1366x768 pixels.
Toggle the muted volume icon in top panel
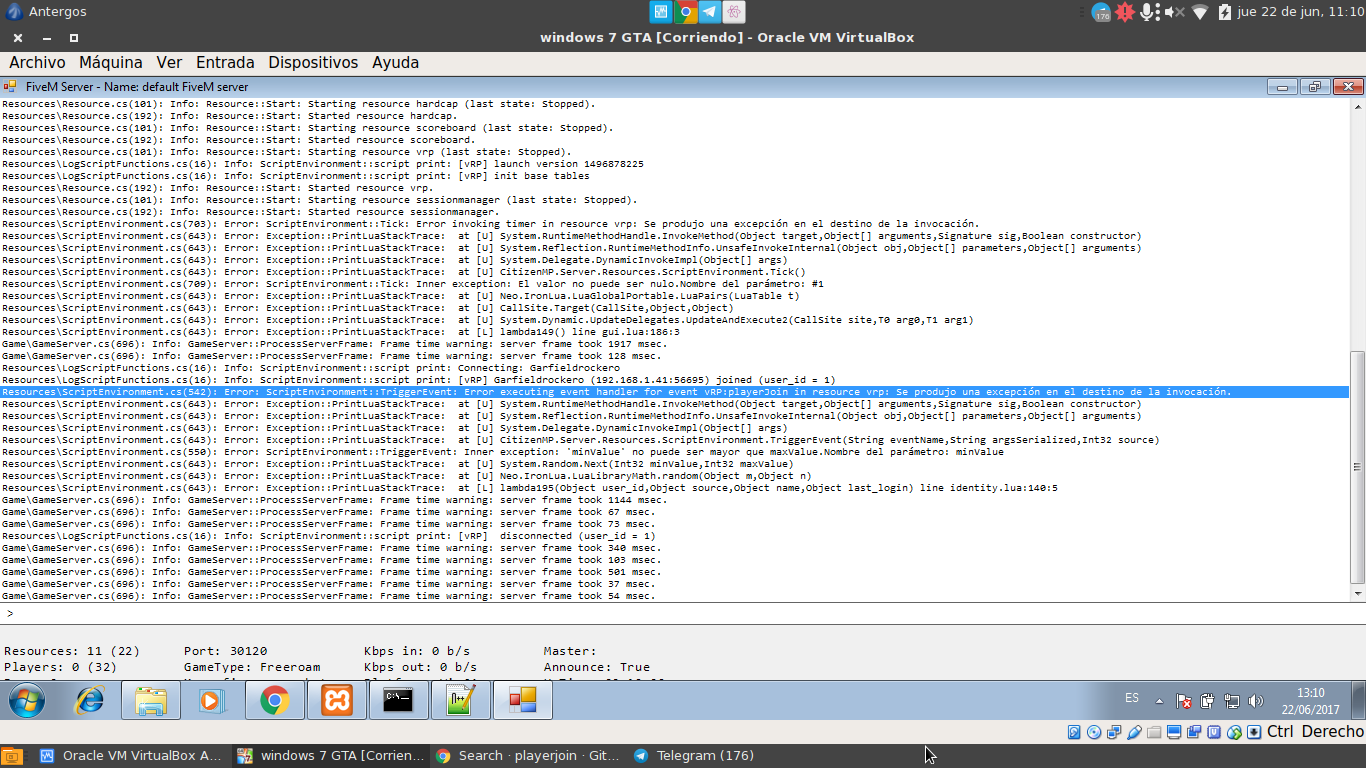click(1175, 12)
